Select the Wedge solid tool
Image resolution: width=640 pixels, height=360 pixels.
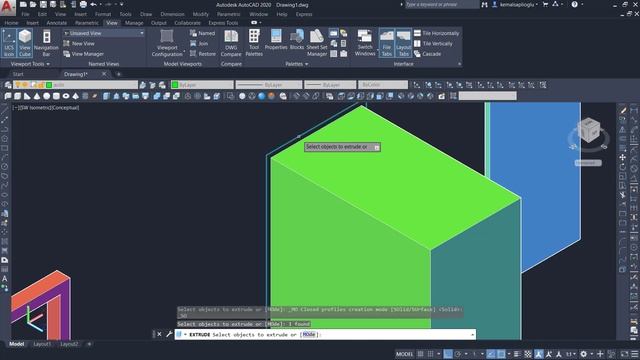pyautogui.click(x=27, y=96)
